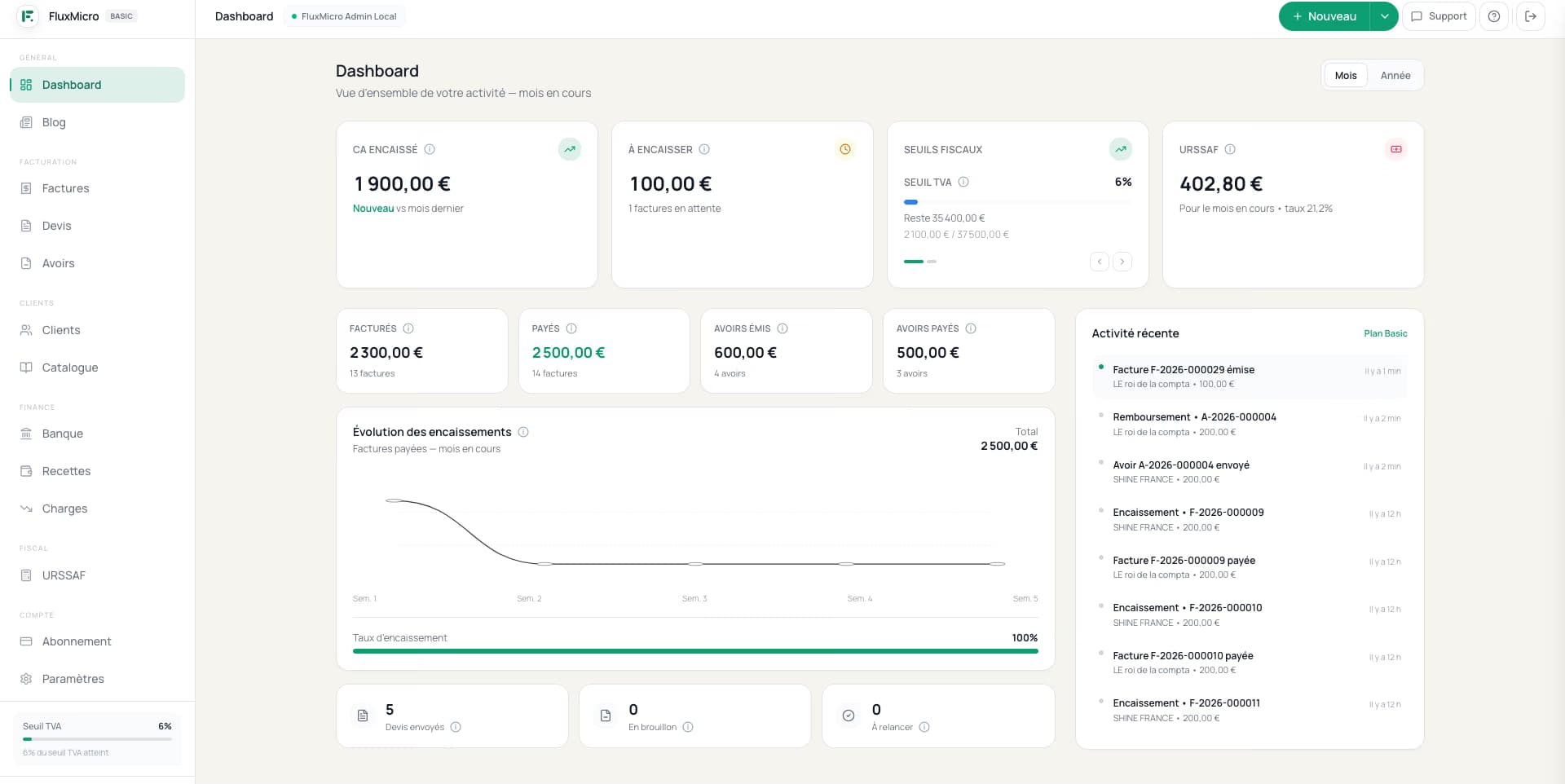Open Charges via its sidebar icon

(26, 509)
